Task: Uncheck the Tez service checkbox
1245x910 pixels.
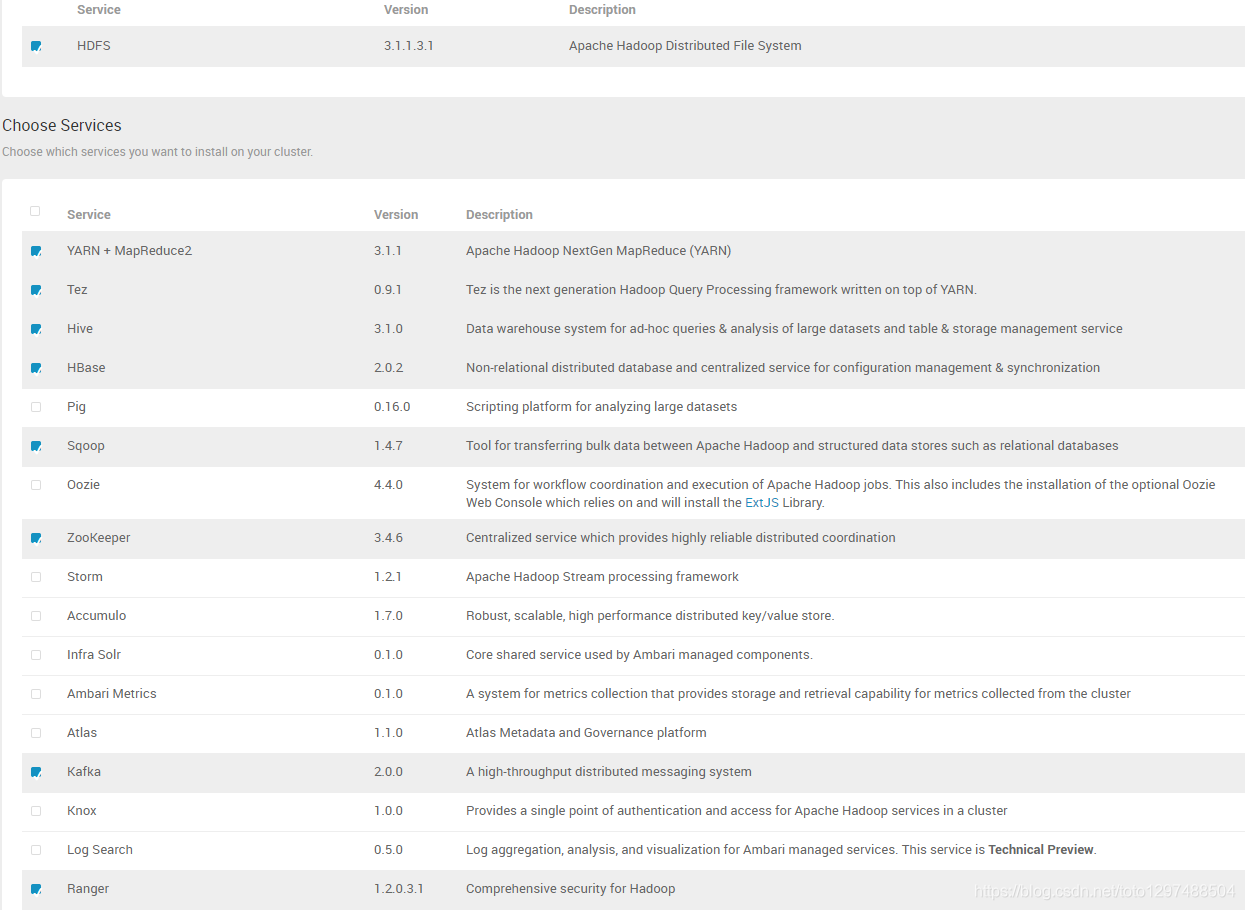Action: [36, 290]
